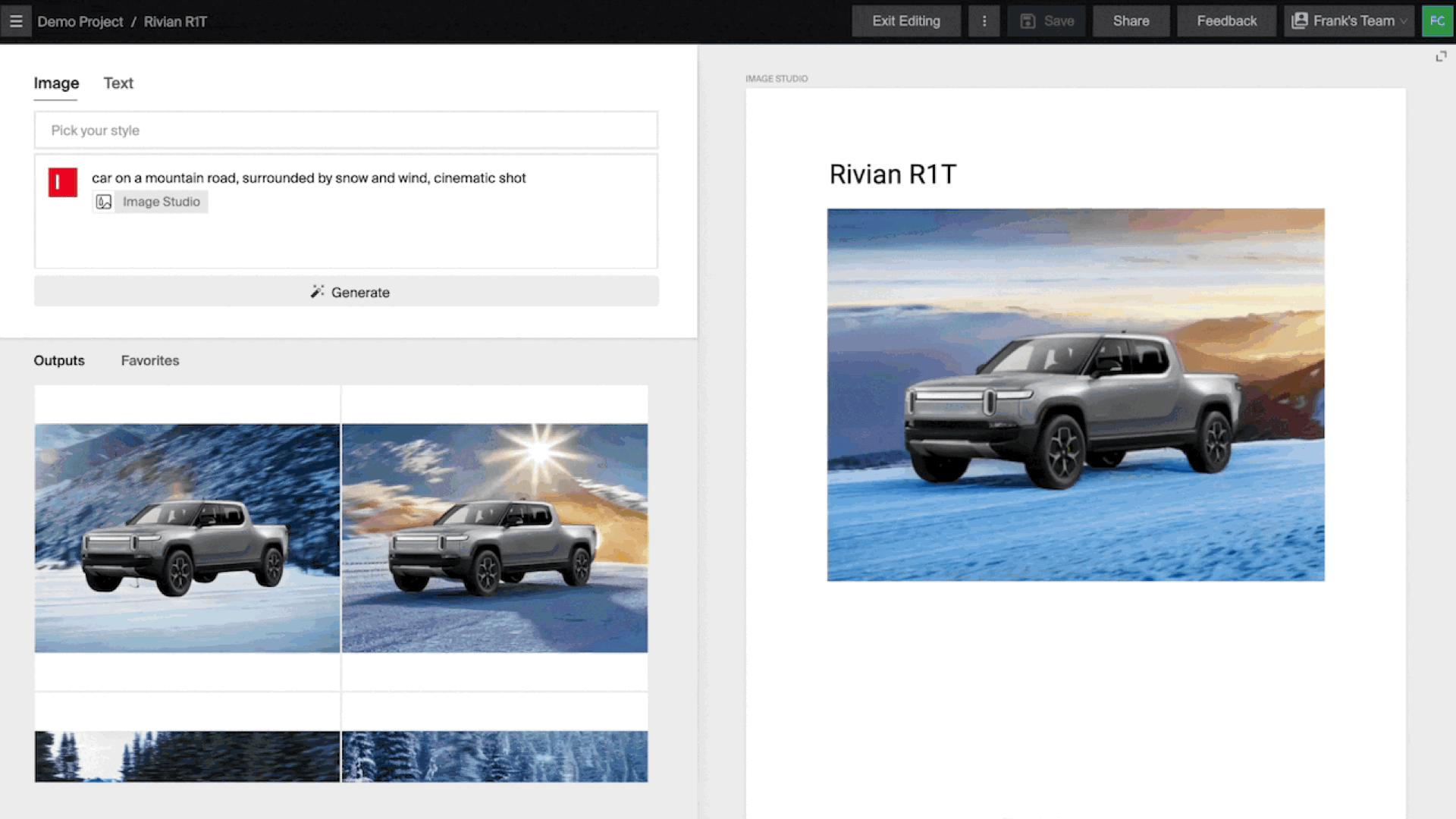
Task: Click the save icon in the toolbar
Action: [1028, 21]
